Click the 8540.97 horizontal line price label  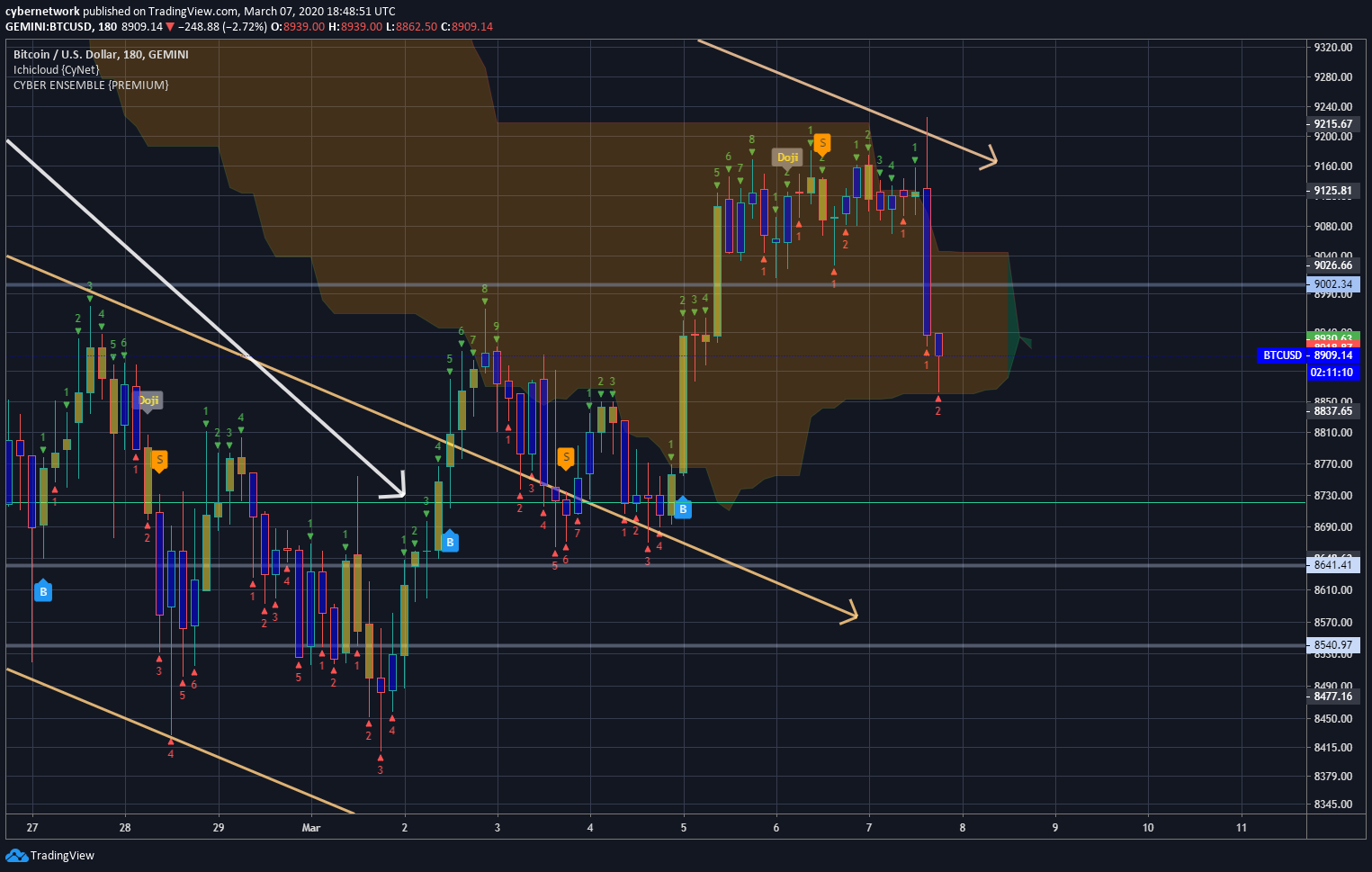(1332, 645)
